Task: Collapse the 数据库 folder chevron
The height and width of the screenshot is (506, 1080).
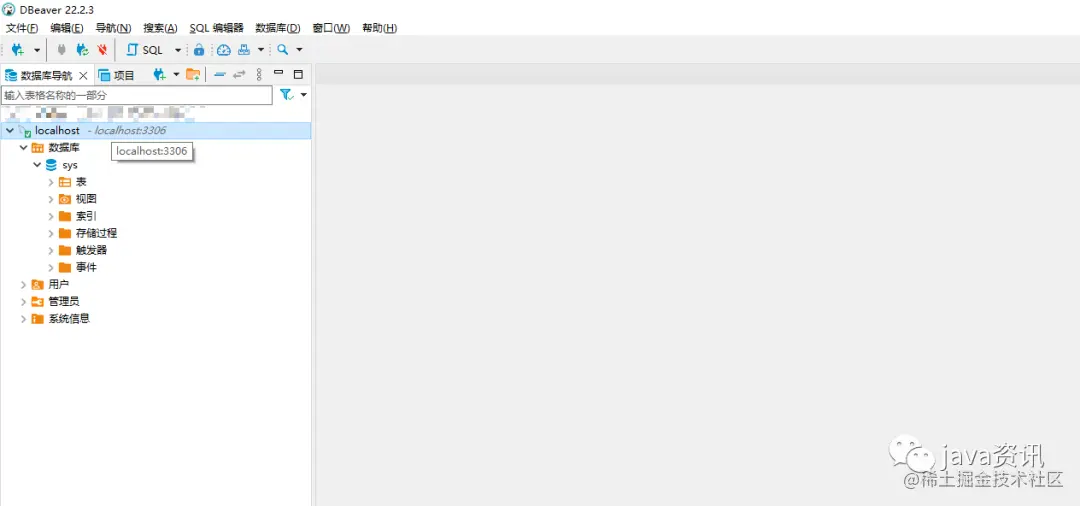Action: pos(23,147)
